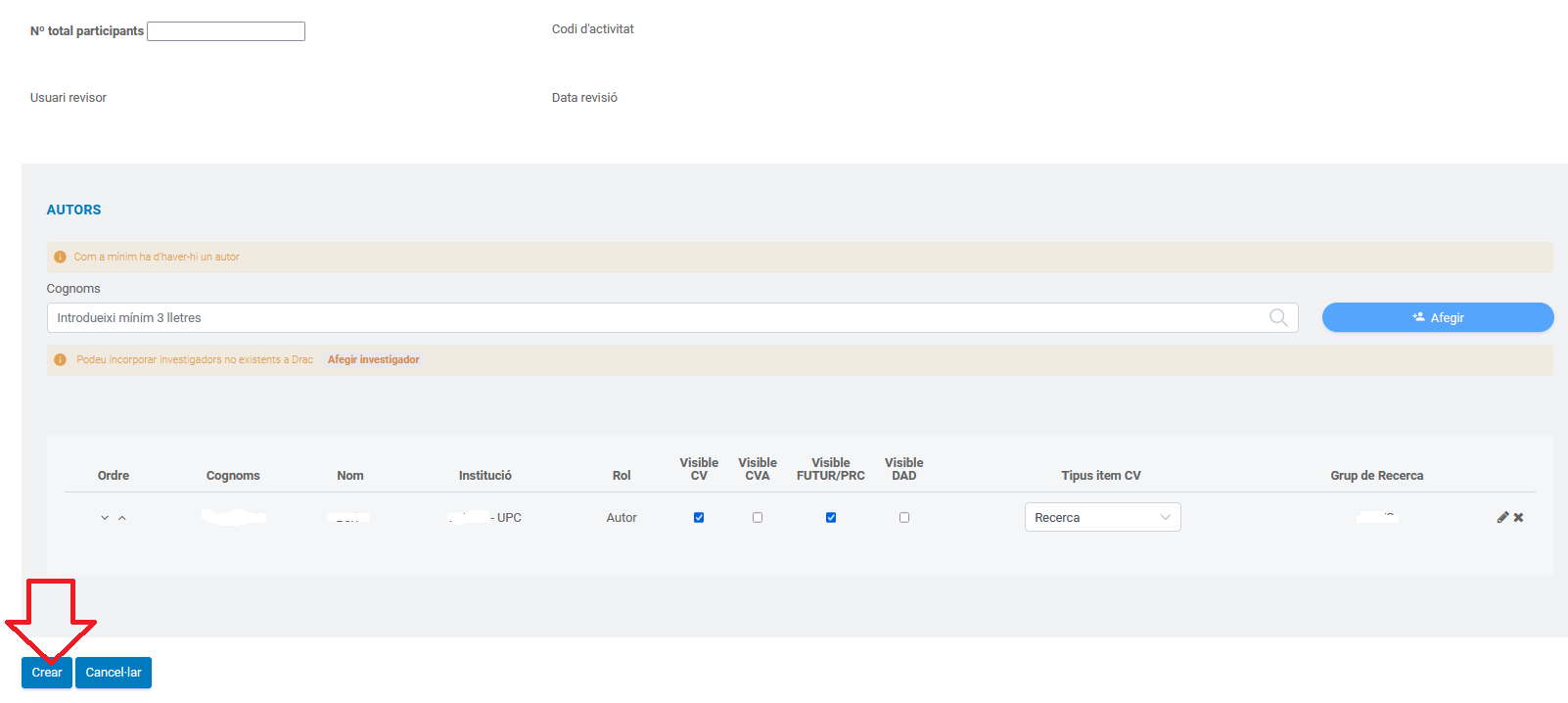Open the Afegir investigador link
The width and height of the screenshot is (1568, 703).
pos(373,359)
